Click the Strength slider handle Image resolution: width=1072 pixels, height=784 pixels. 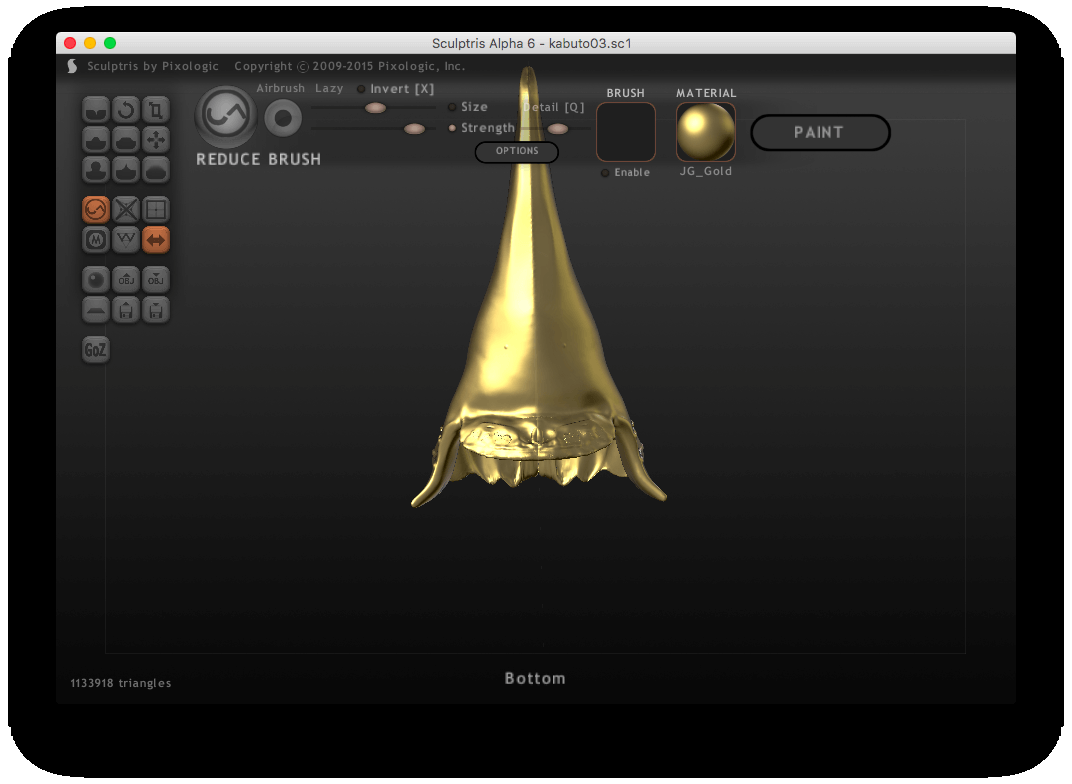pos(414,129)
